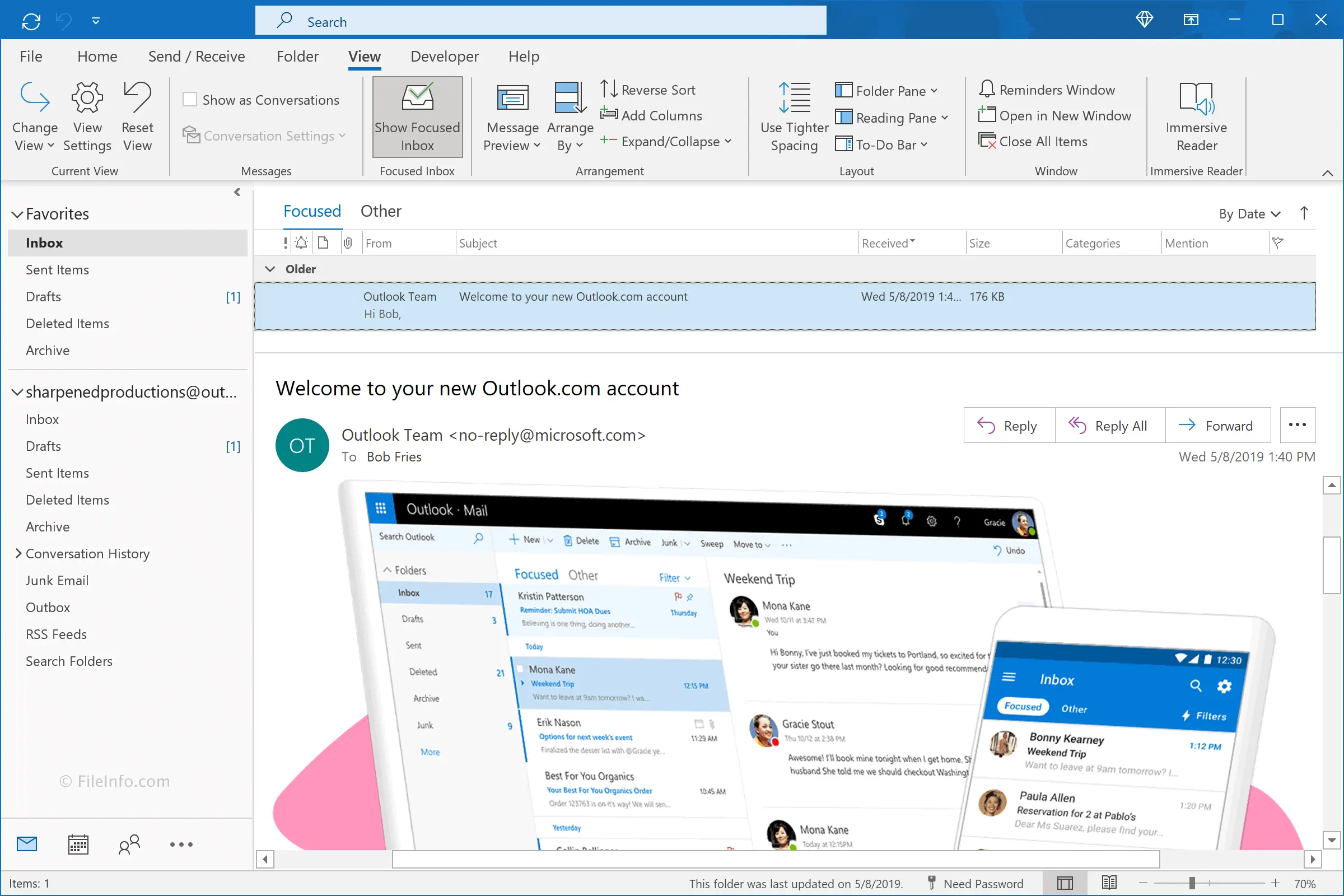
Task: Toggle sort order arrow beside By Date
Action: click(1304, 213)
